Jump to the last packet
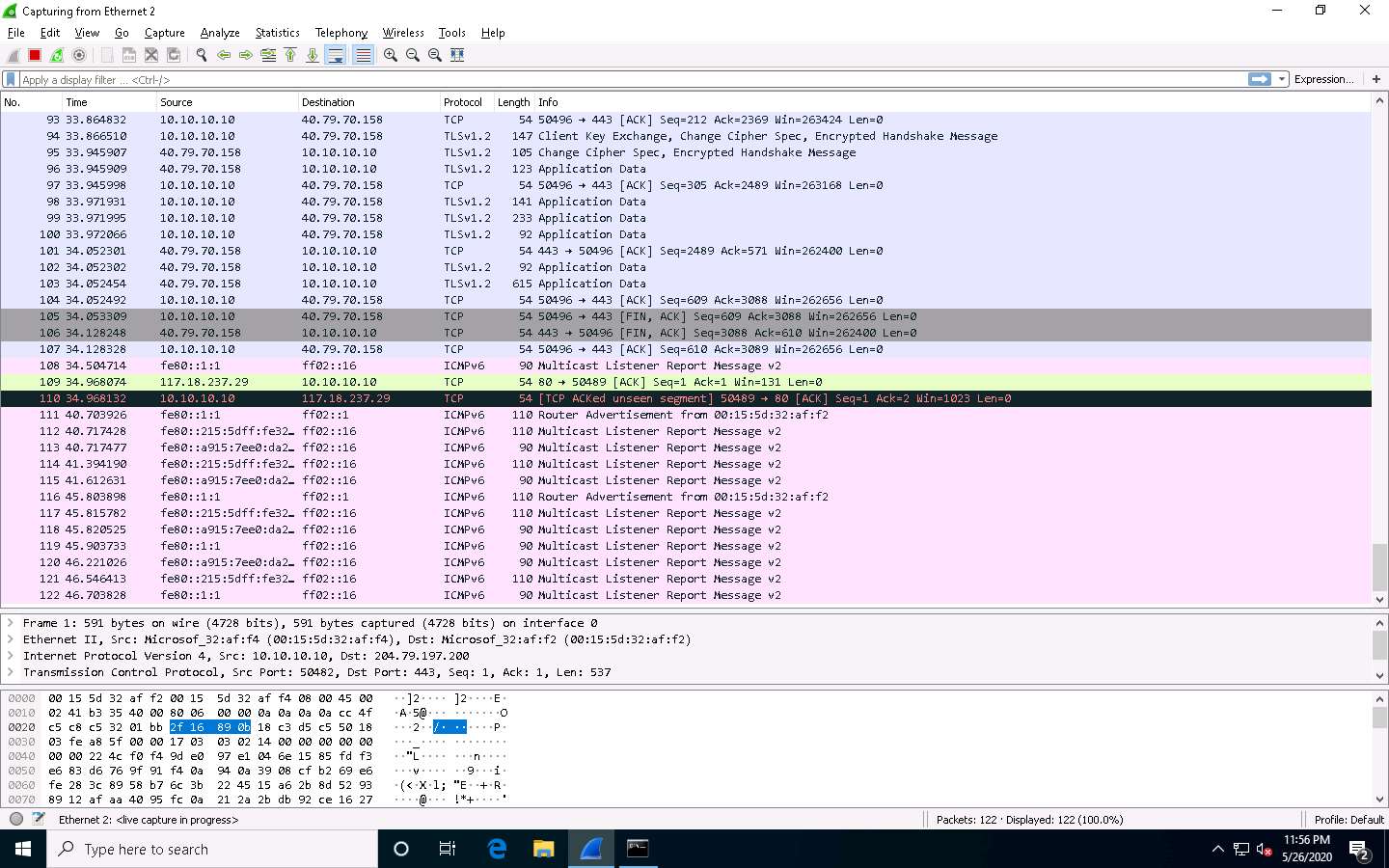Viewport: 1389px width, 868px height. point(313,56)
